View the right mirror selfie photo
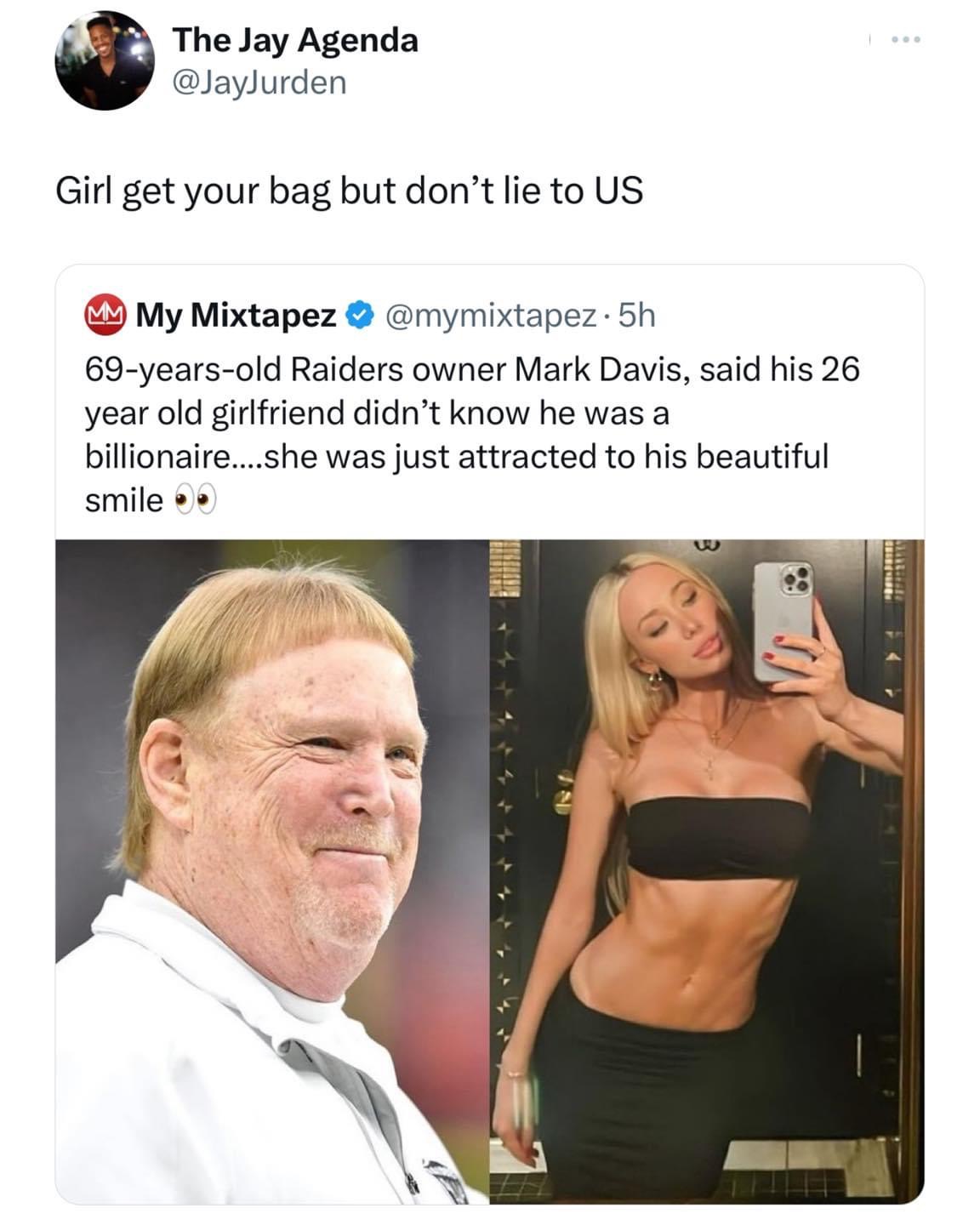Image resolution: width=980 pixels, height=1225 pixels. pyautogui.click(x=707, y=872)
